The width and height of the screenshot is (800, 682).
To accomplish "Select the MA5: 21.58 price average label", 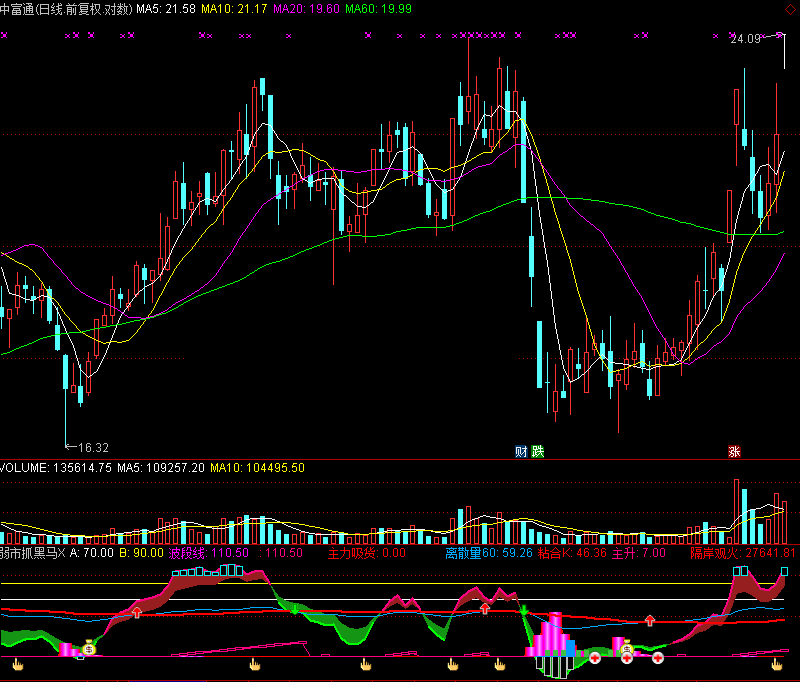I will tap(166, 9).
